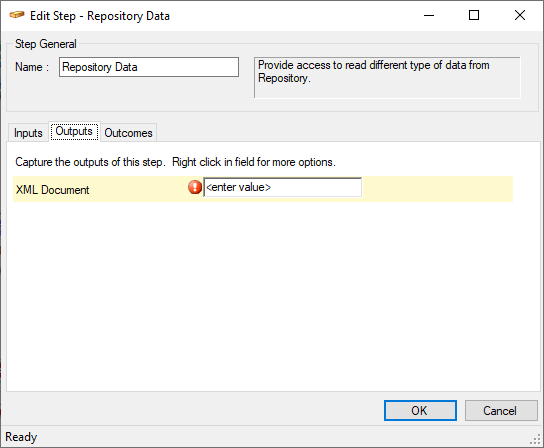The width and height of the screenshot is (544, 448).
Task: Maximize the Edit Step dialog window
Action: pyautogui.click(x=474, y=15)
